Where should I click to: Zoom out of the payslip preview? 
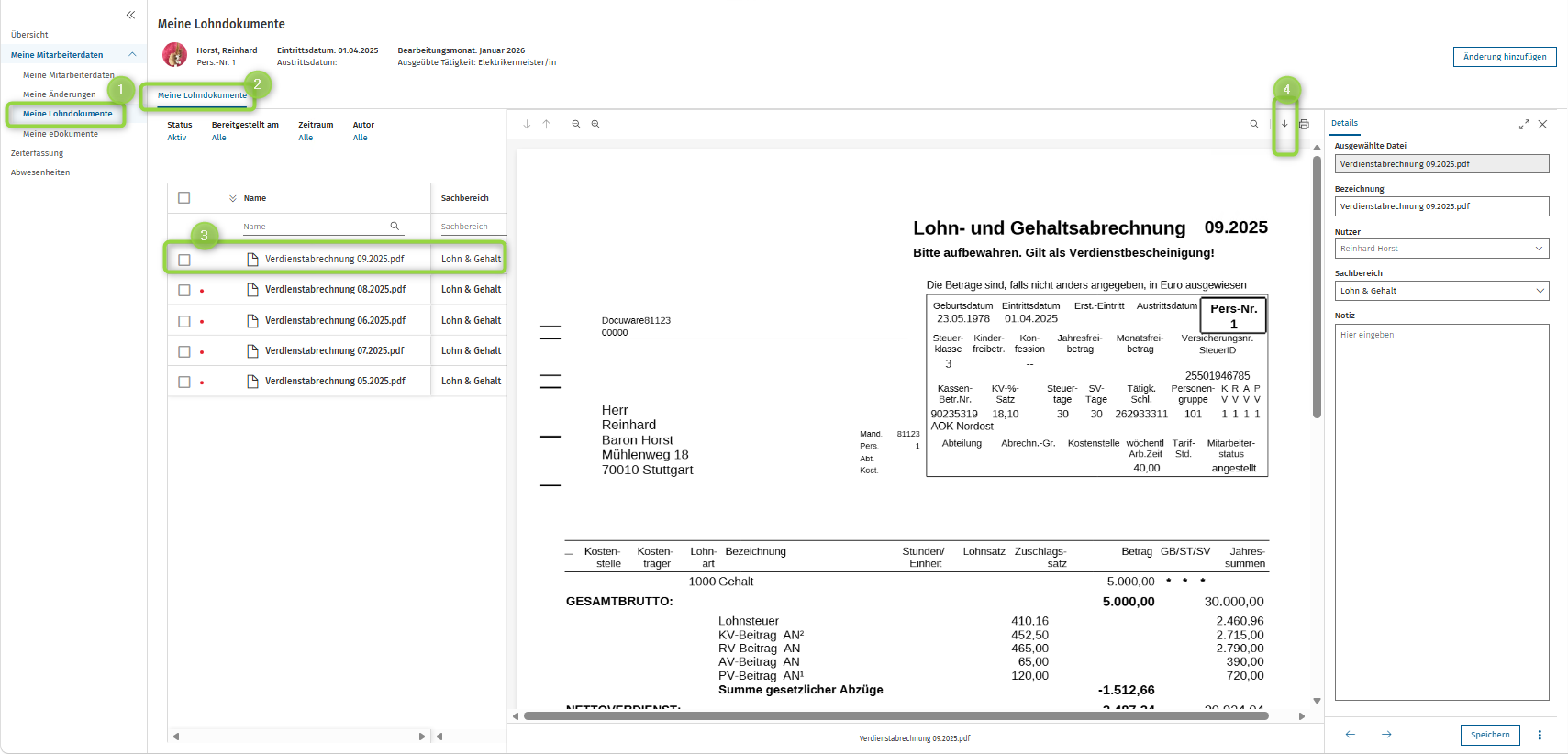point(576,124)
